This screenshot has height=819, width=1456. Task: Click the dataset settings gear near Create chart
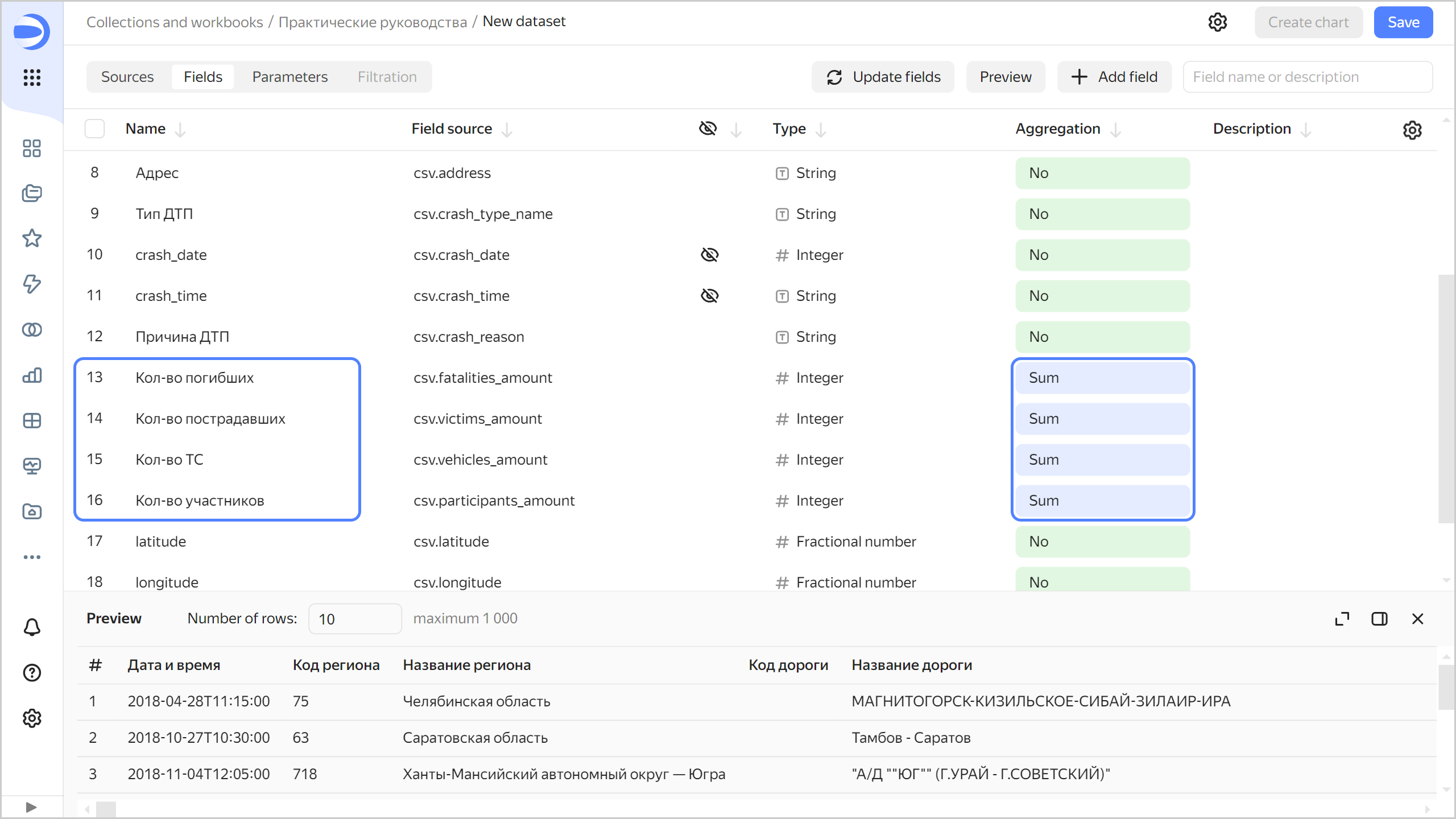[1218, 22]
